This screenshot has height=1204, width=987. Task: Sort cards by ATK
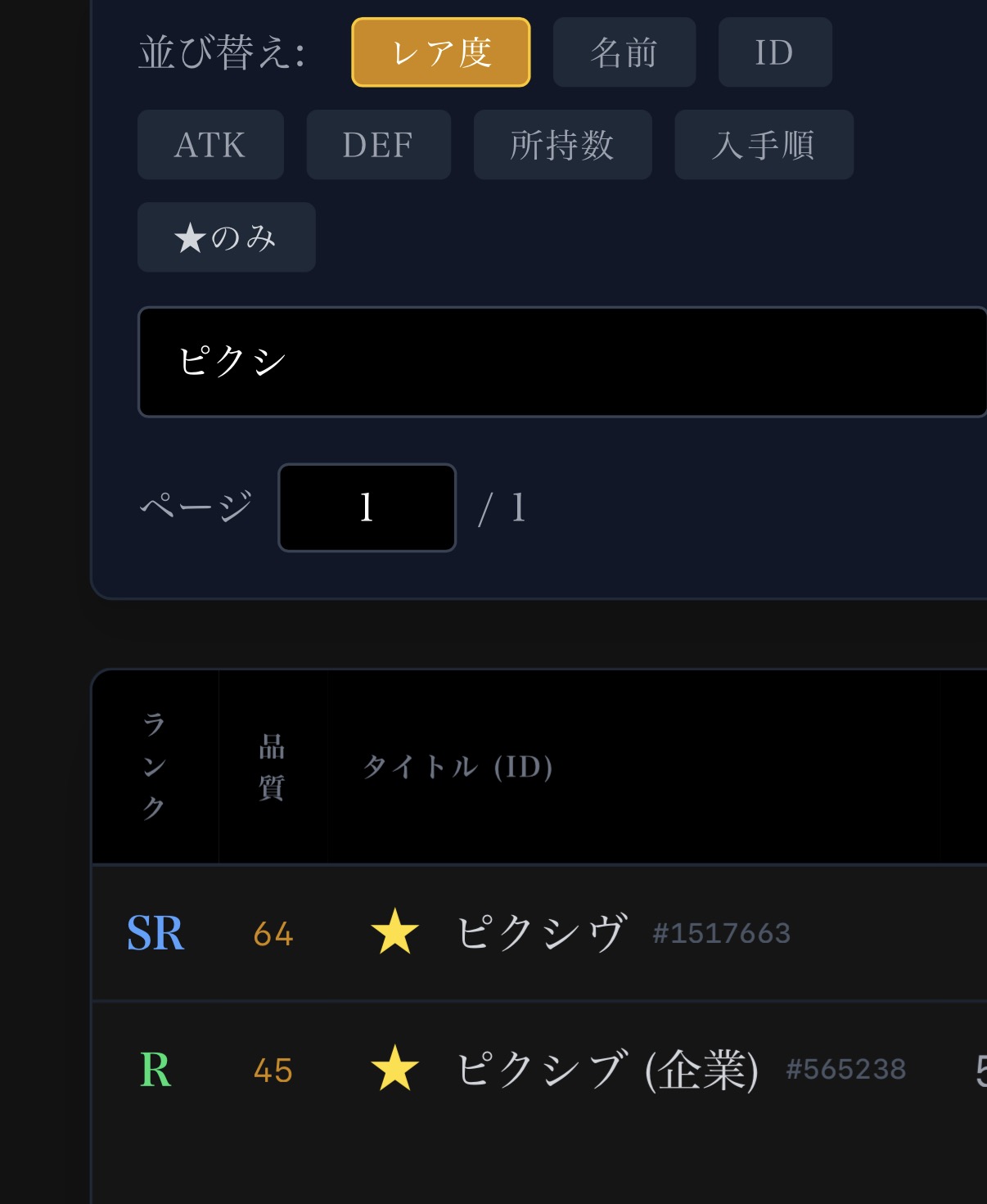(x=210, y=145)
